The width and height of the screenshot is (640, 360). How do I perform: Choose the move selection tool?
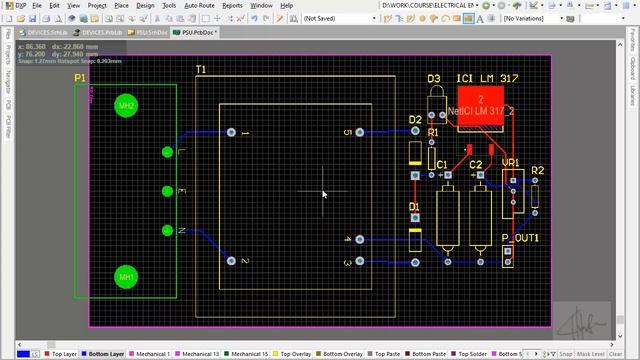[217, 18]
